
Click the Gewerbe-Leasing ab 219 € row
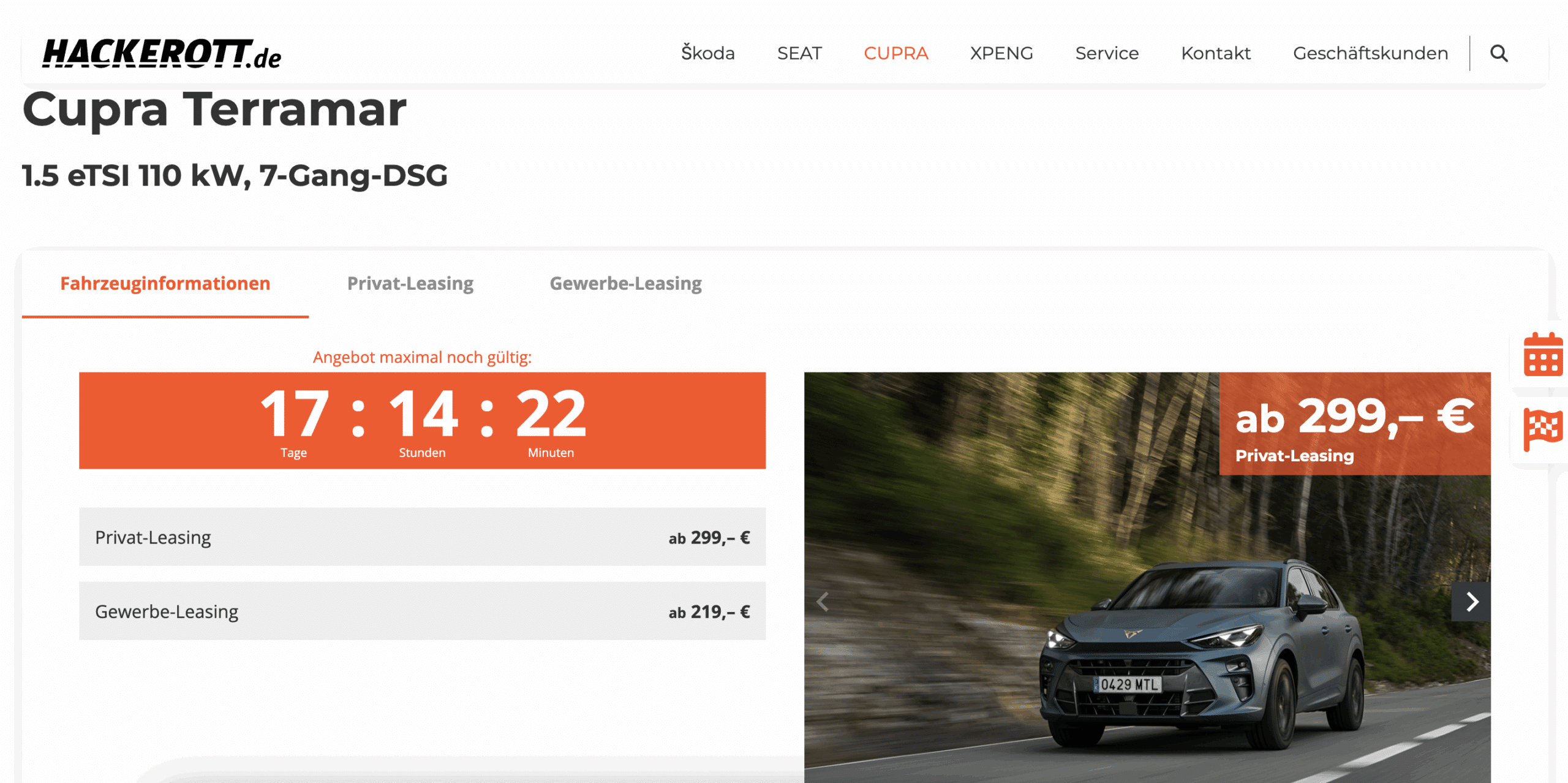coord(422,611)
